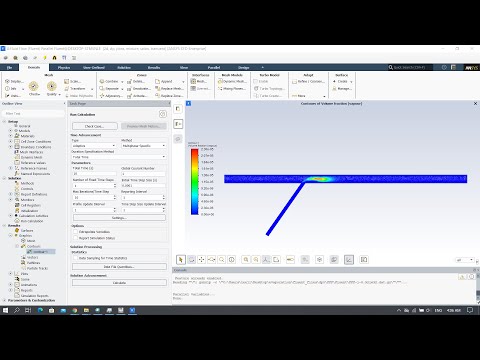Expand the Materials tree node

[x=11, y=136]
